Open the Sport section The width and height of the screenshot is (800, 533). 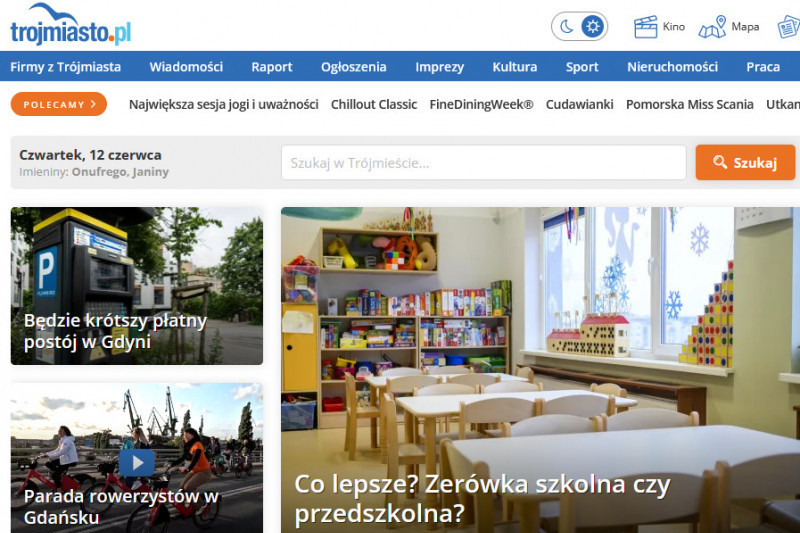click(582, 67)
